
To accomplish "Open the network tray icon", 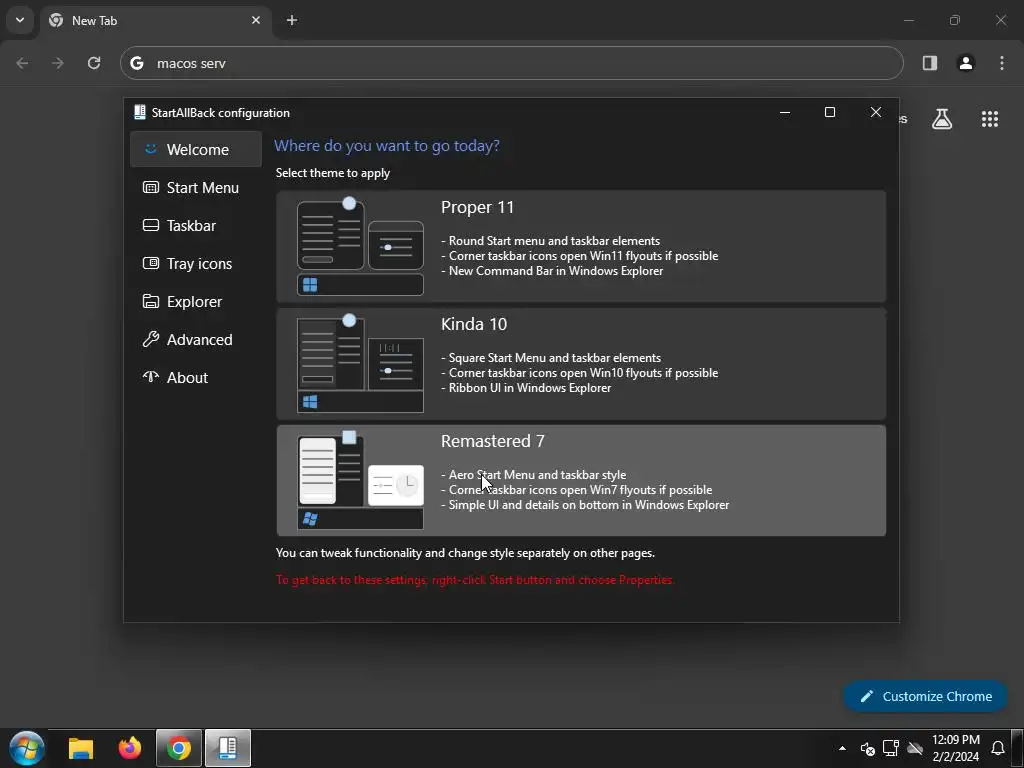I will click(891, 748).
